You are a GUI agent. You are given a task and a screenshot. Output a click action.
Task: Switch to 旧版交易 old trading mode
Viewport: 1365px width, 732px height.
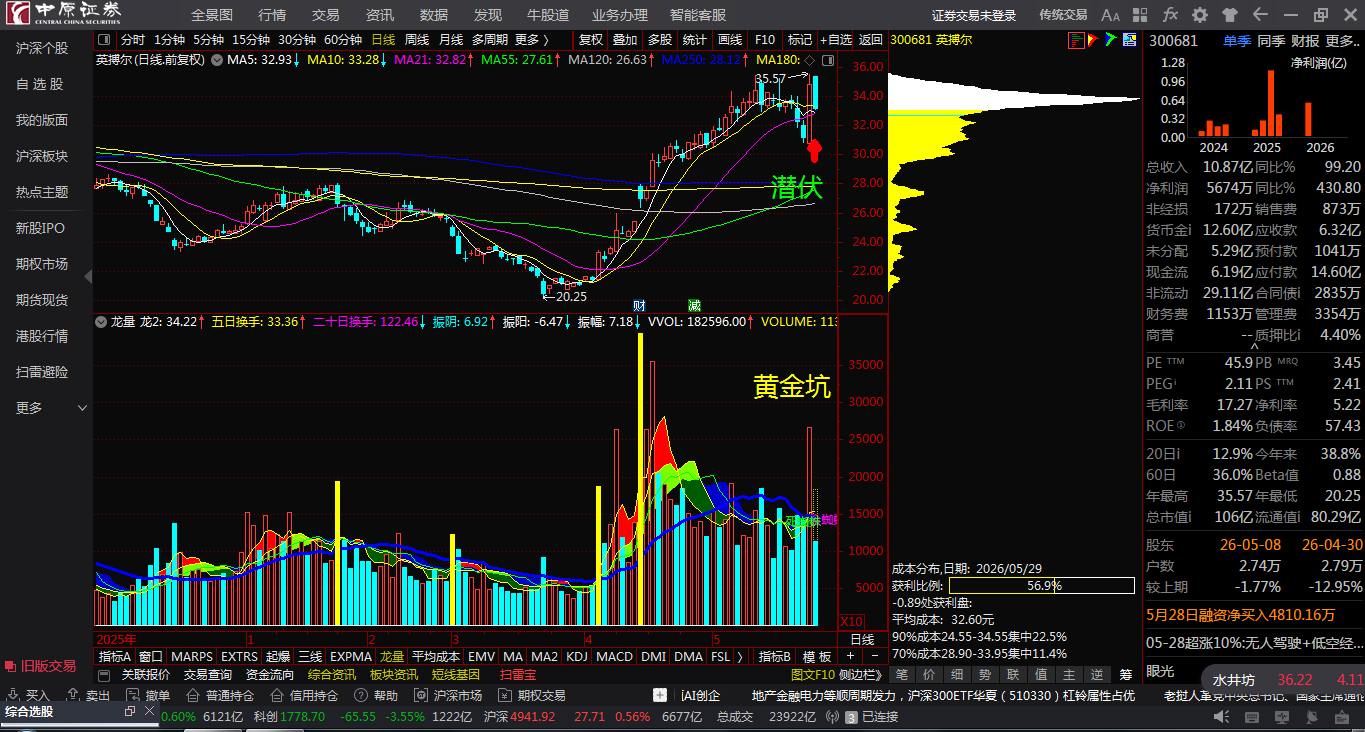coord(41,666)
